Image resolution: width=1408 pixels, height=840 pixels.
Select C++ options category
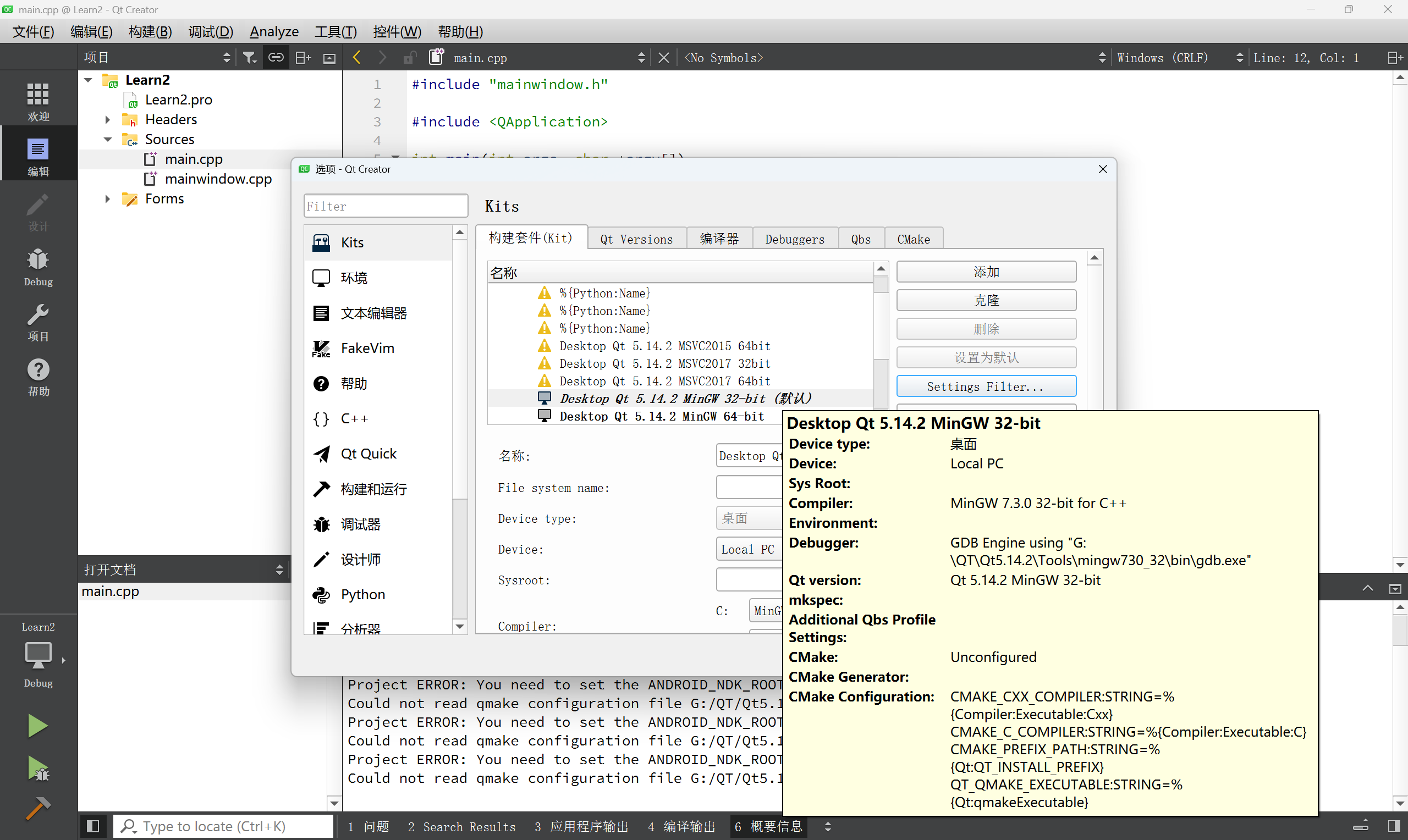coord(378,418)
